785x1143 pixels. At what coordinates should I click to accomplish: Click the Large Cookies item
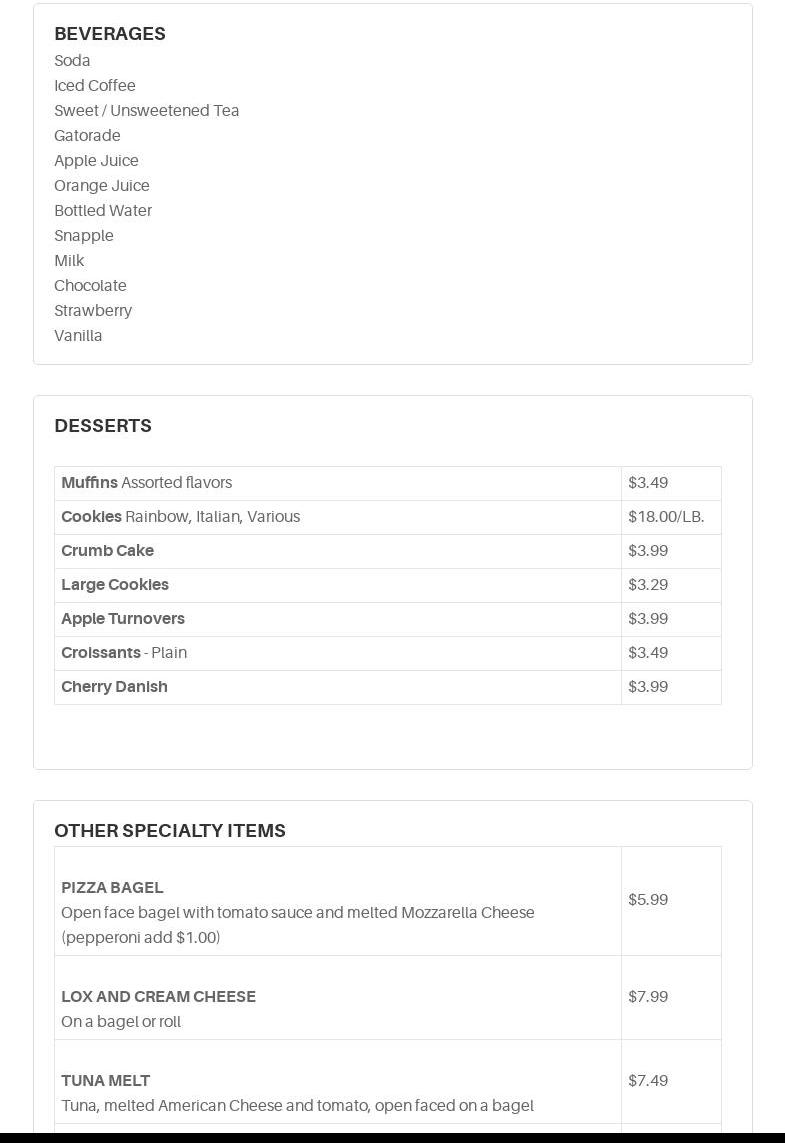[115, 585]
